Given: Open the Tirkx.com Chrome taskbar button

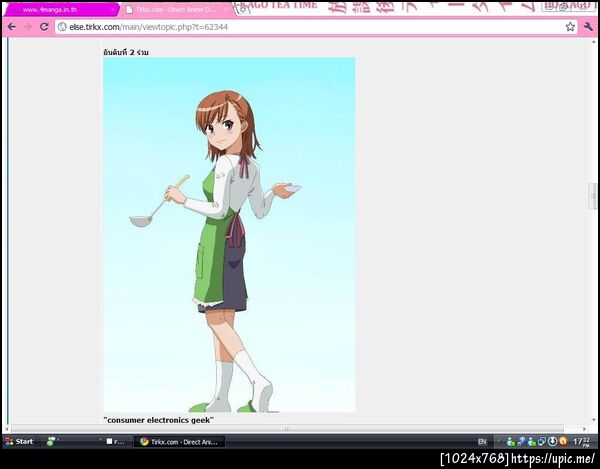Looking at the screenshot, I should click(179, 442).
